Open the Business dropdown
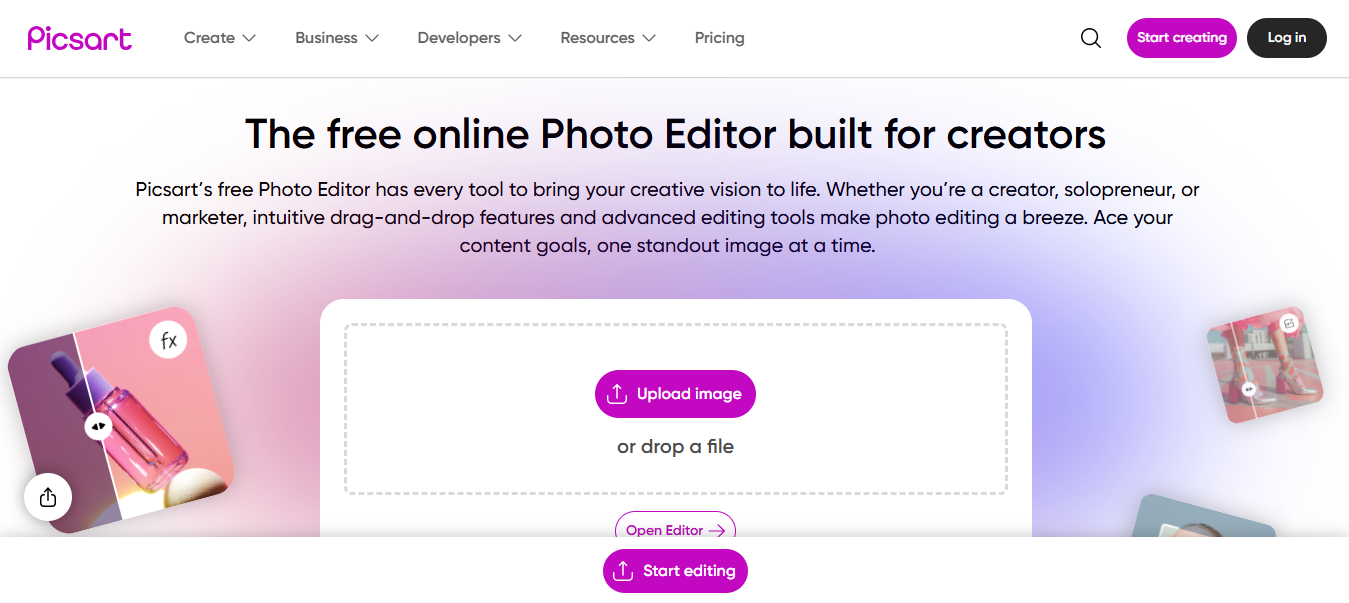Viewport: 1349px width, 603px height. point(336,37)
